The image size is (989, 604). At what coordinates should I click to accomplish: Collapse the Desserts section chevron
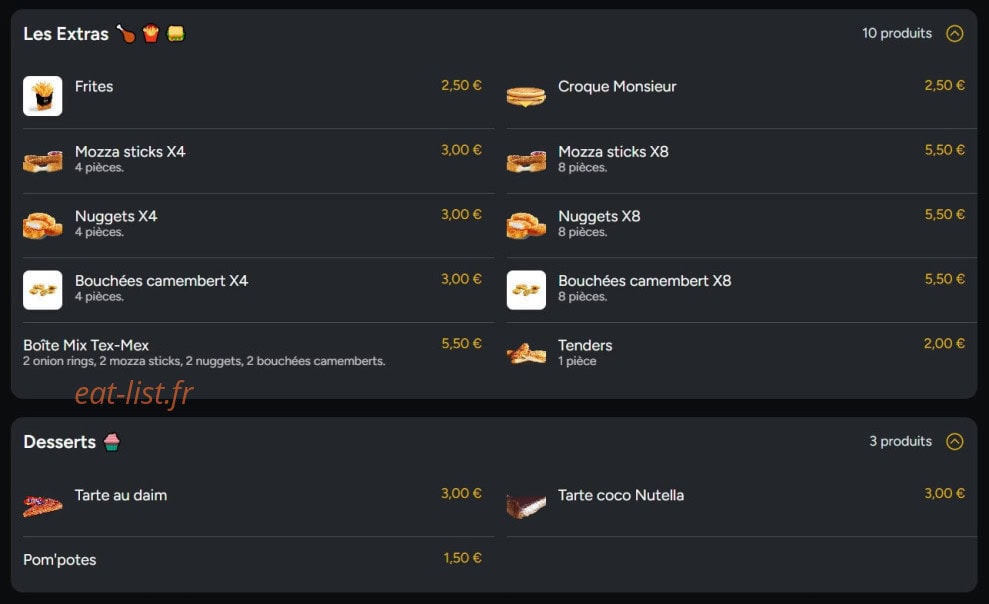tap(954, 441)
